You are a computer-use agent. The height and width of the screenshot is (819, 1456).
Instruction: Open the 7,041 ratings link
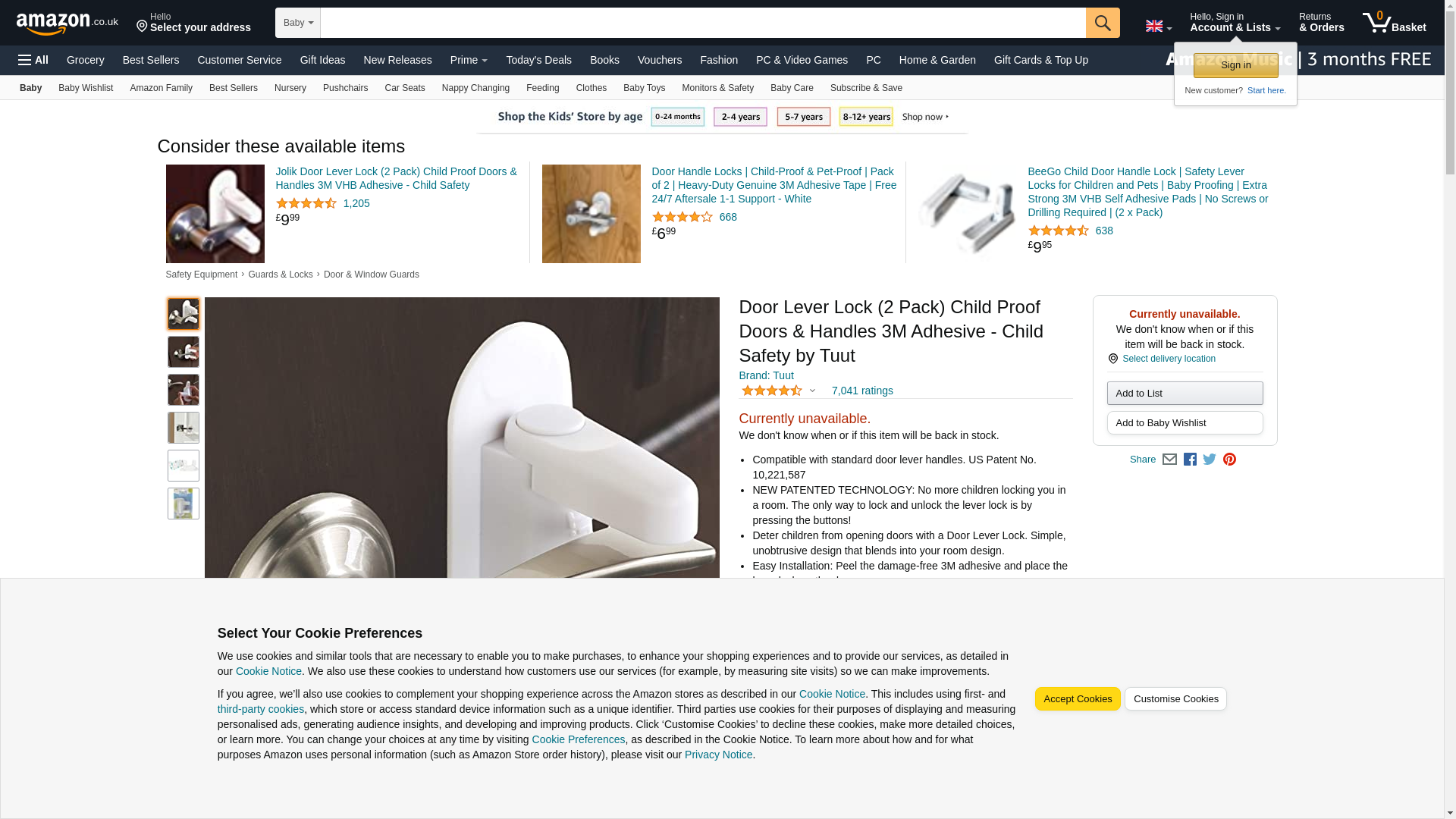click(x=862, y=391)
